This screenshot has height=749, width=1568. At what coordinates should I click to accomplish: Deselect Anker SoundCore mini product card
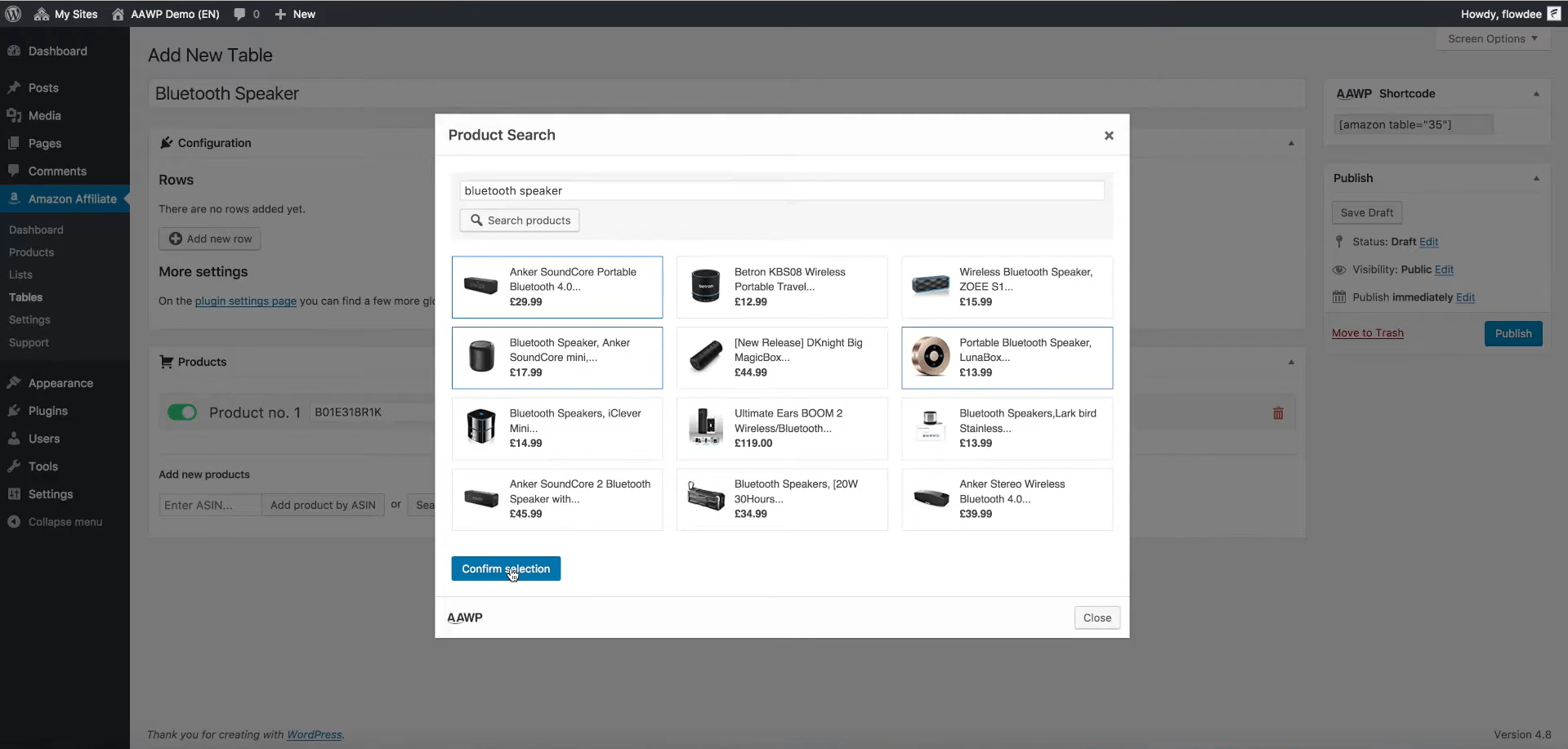point(557,358)
